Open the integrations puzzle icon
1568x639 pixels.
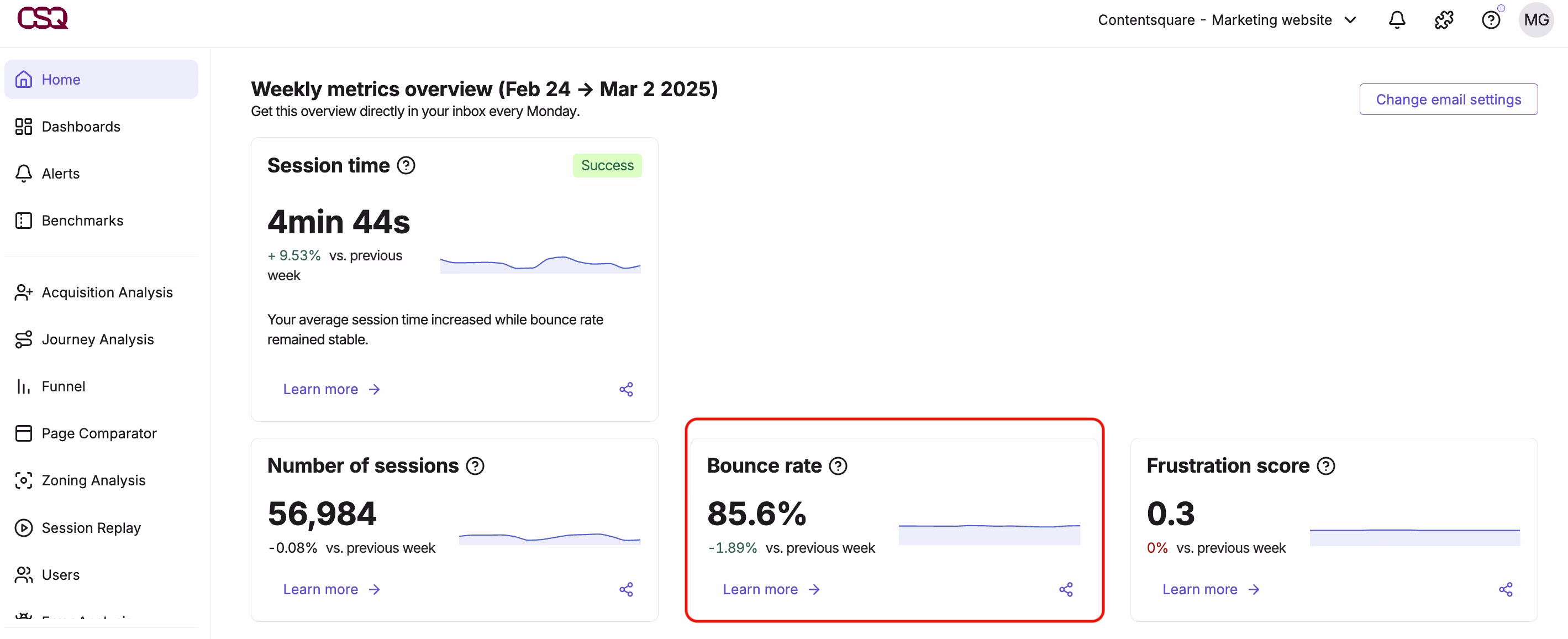pos(1444,19)
